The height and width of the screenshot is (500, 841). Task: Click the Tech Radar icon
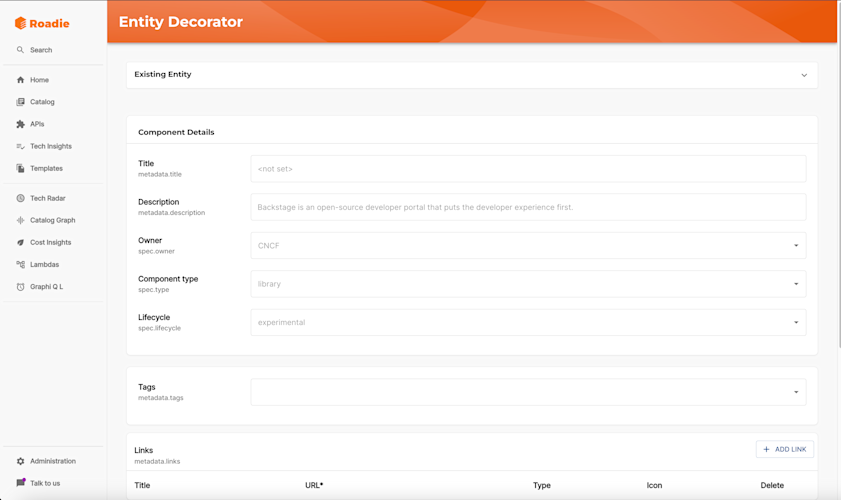(x=20, y=198)
